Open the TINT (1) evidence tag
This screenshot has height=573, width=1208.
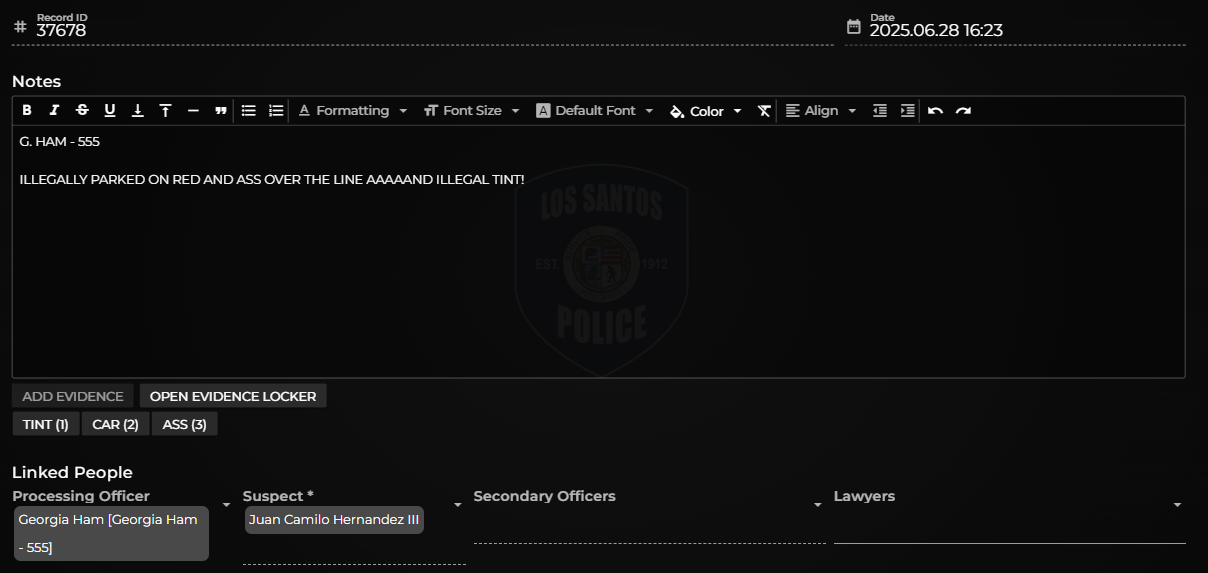point(46,424)
